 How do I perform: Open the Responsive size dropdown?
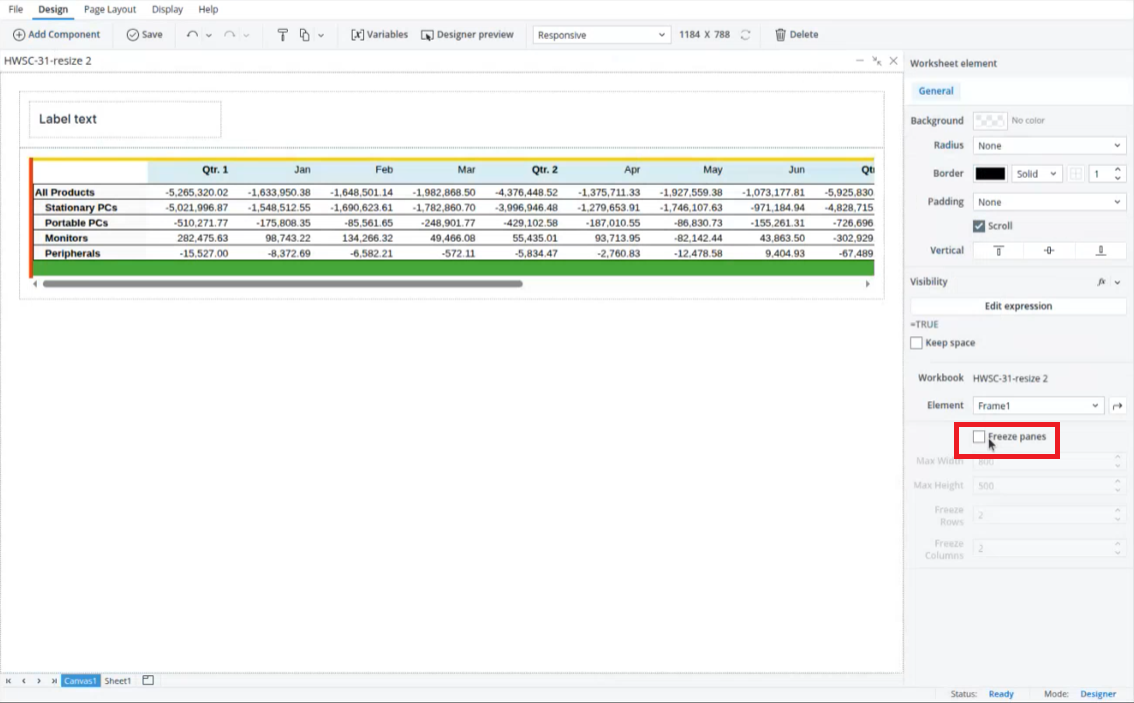click(x=600, y=35)
